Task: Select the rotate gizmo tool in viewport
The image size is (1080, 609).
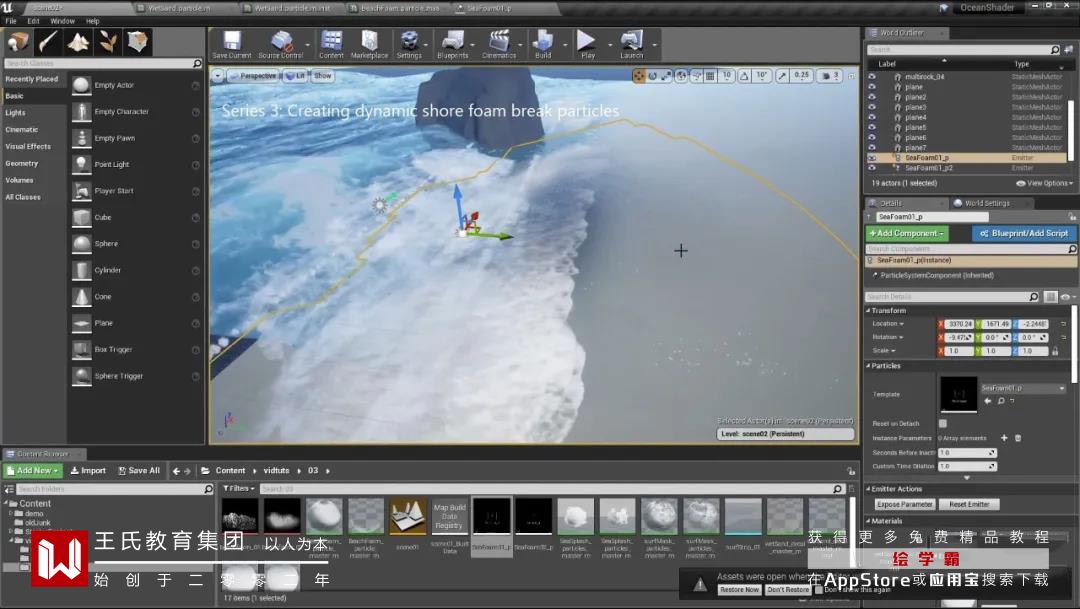Action: pyautogui.click(x=653, y=76)
